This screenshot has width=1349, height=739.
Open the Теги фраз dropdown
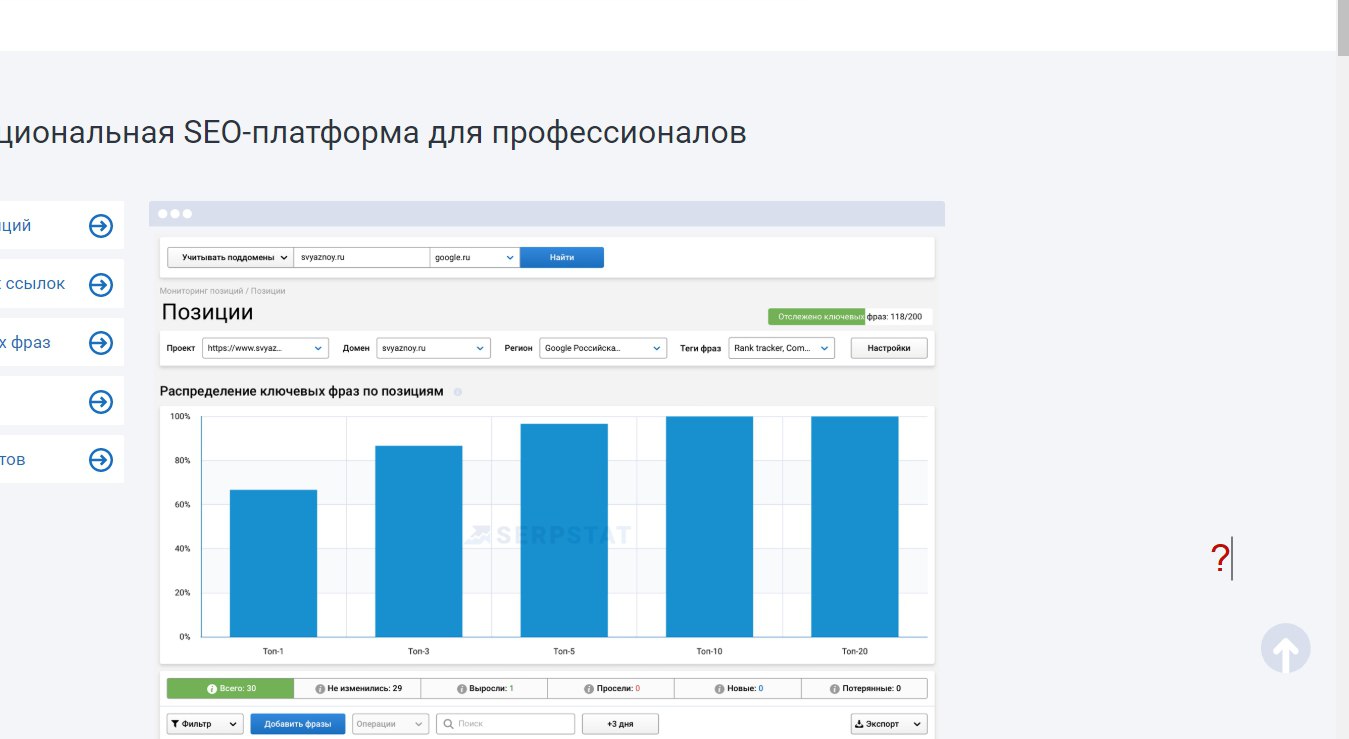(x=781, y=348)
